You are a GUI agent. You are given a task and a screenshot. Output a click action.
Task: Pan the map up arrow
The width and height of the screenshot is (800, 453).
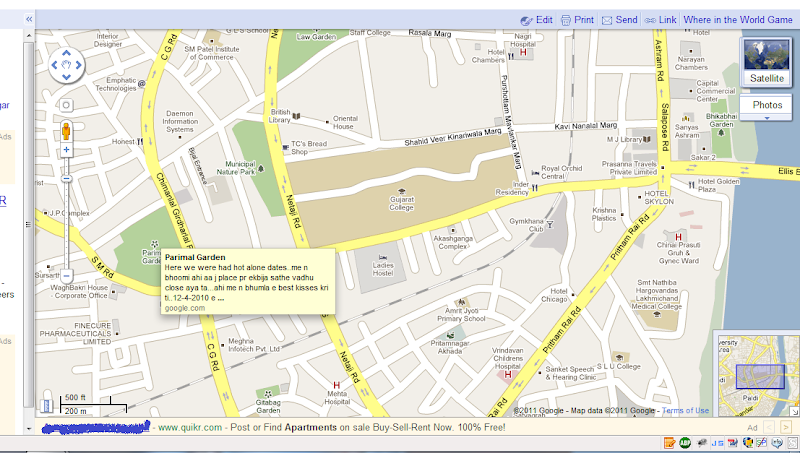[66, 53]
